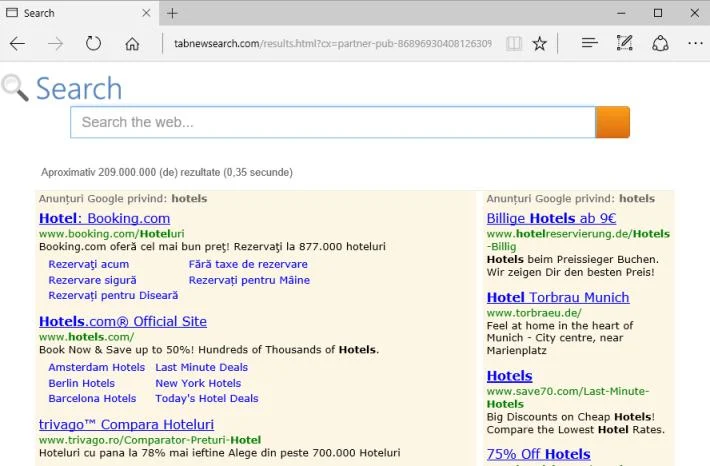Open the Rezervați acum sitelink
The height and width of the screenshot is (466, 710).
tap(89, 264)
